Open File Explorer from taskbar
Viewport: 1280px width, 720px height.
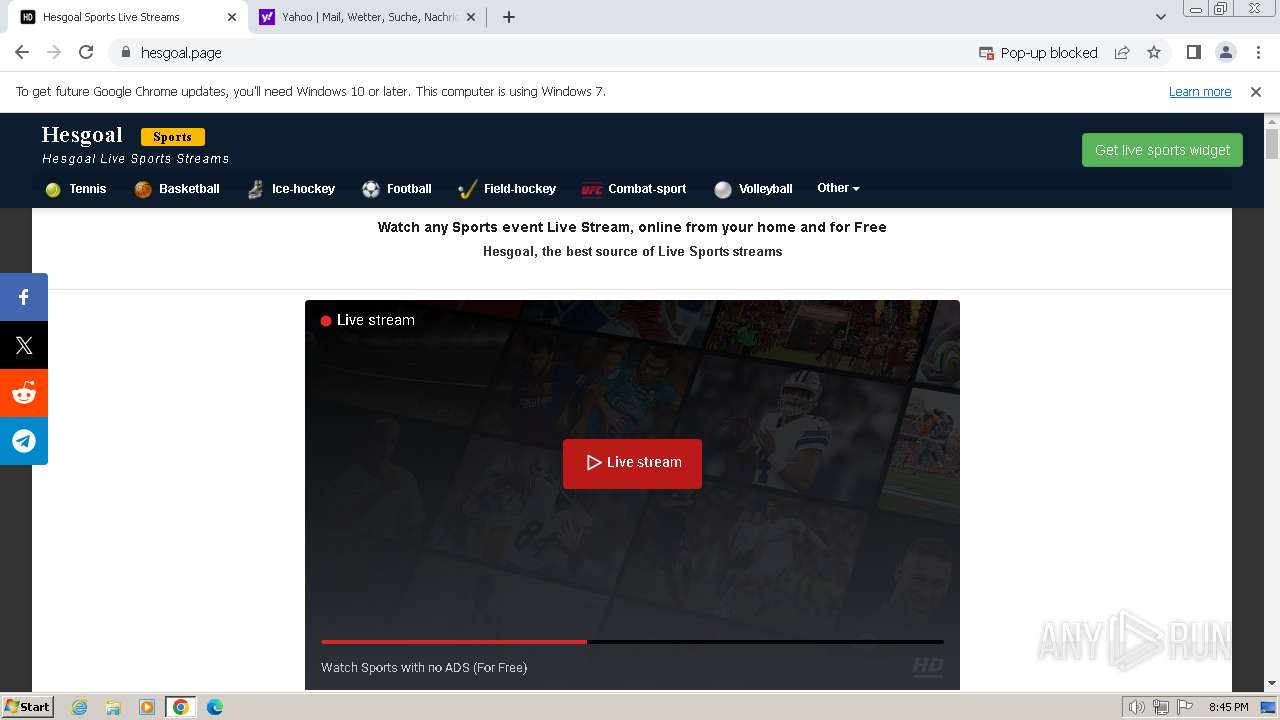113,707
